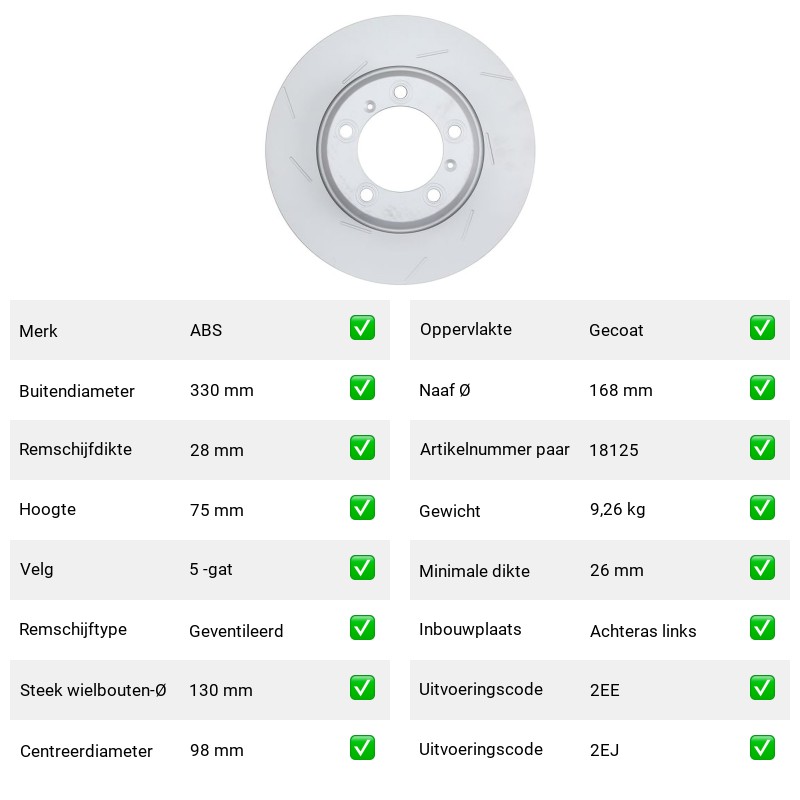Image resolution: width=800 pixels, height=800 pixels.
Task: Click the Artikelnummer paar value 18125
Action: pos(614,450)
